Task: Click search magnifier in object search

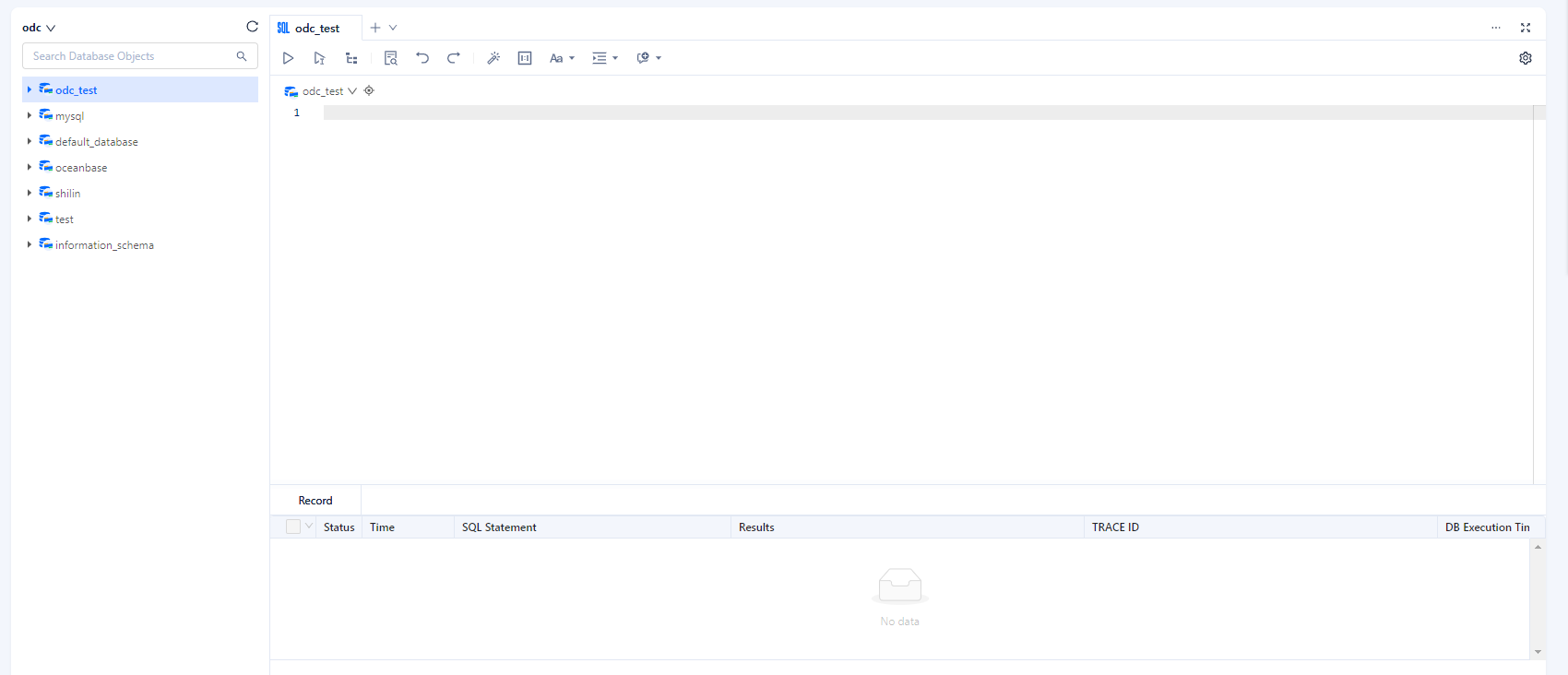Action: tap(242, 56)
